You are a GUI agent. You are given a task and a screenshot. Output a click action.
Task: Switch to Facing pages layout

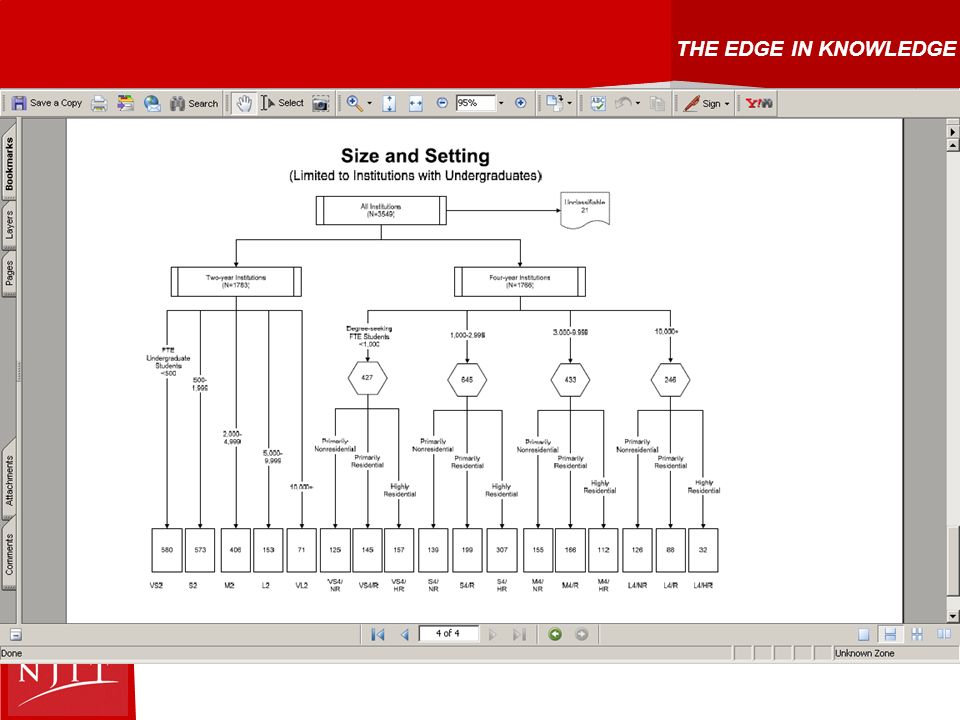pyautogui.click(x=943, y=634)
